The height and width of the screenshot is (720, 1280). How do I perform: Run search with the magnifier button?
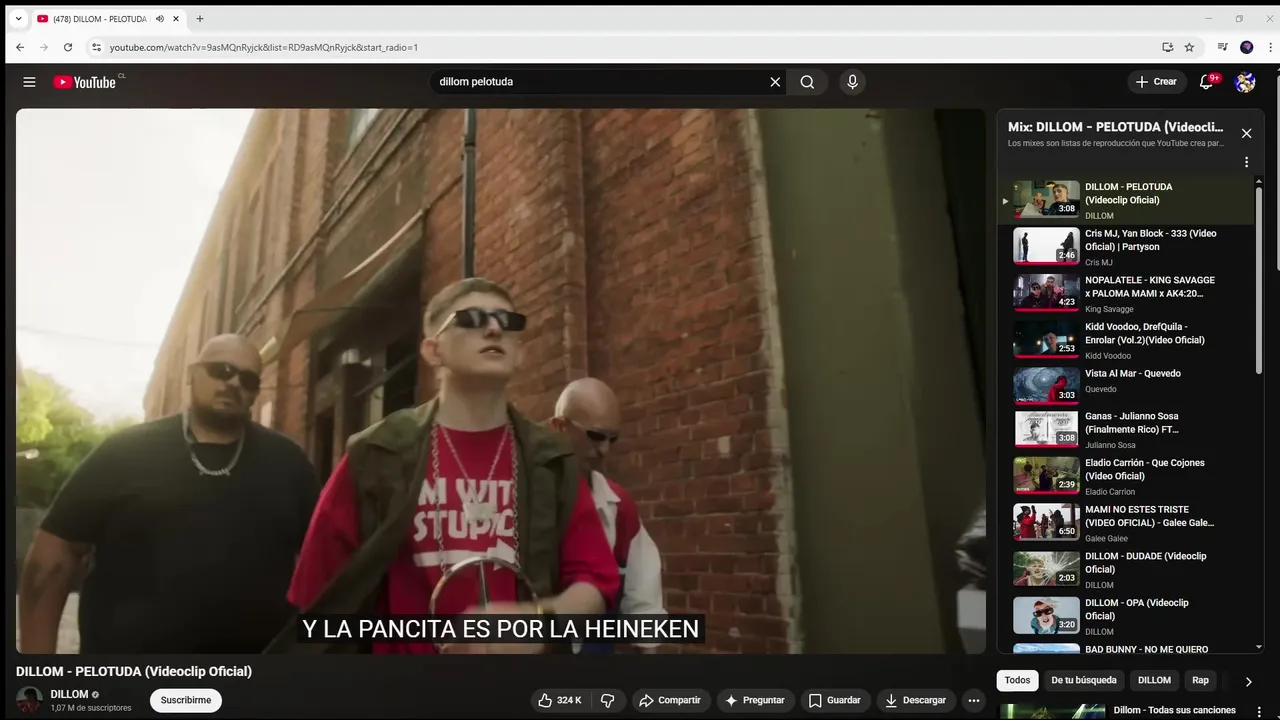point(807,82)
